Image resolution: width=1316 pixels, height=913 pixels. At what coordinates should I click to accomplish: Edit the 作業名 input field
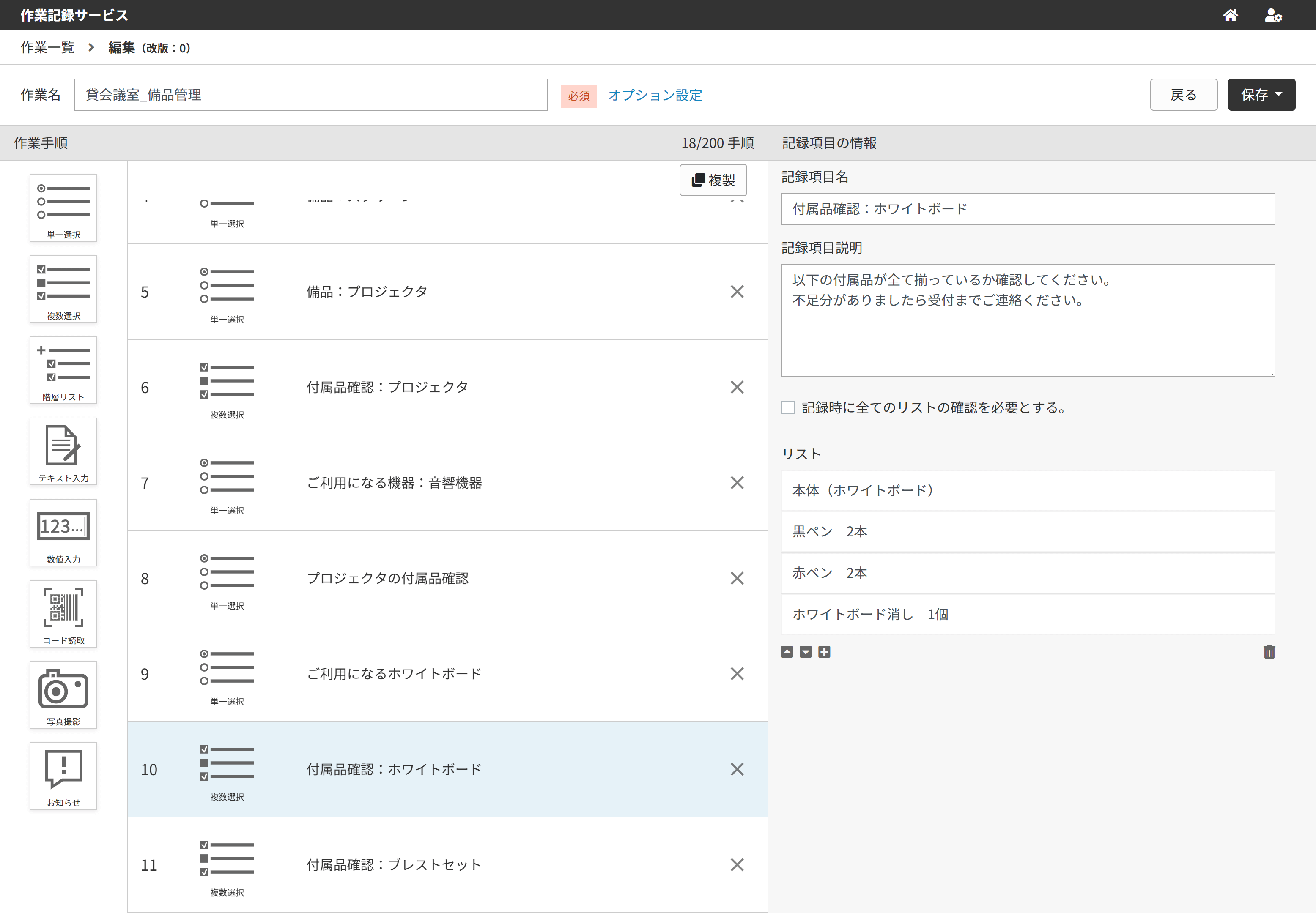point(311,95)
